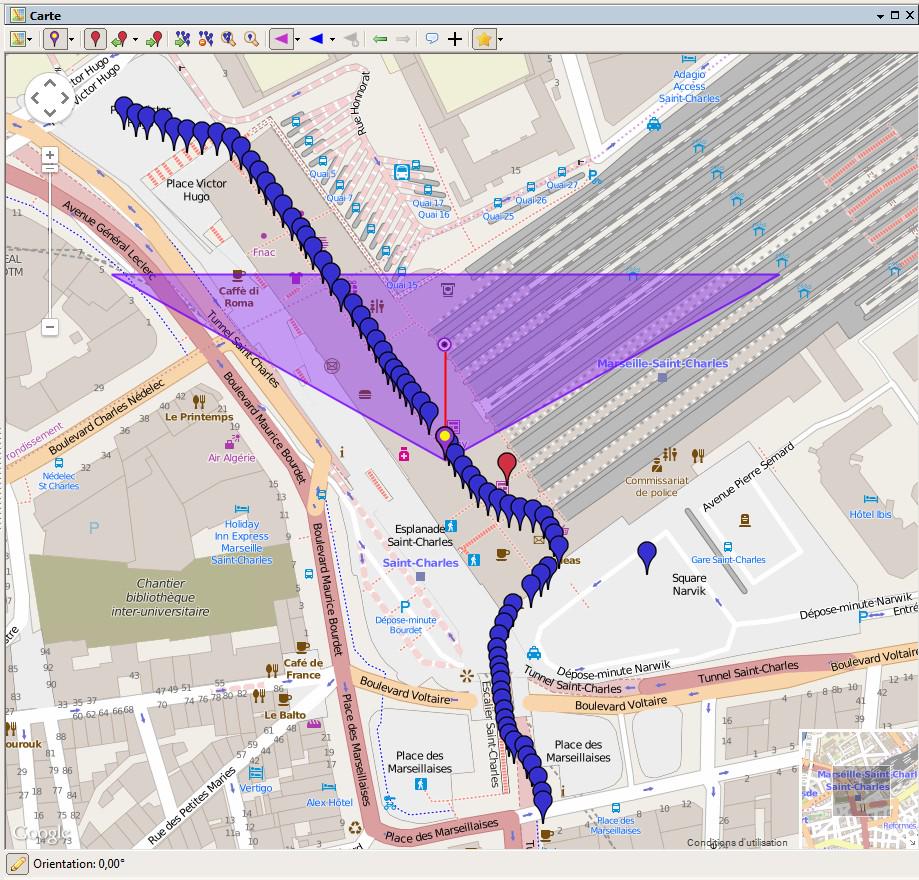Click the pencil icon beside Orientation
Viewport: 919px width, 880px height.
click(18, 864)
